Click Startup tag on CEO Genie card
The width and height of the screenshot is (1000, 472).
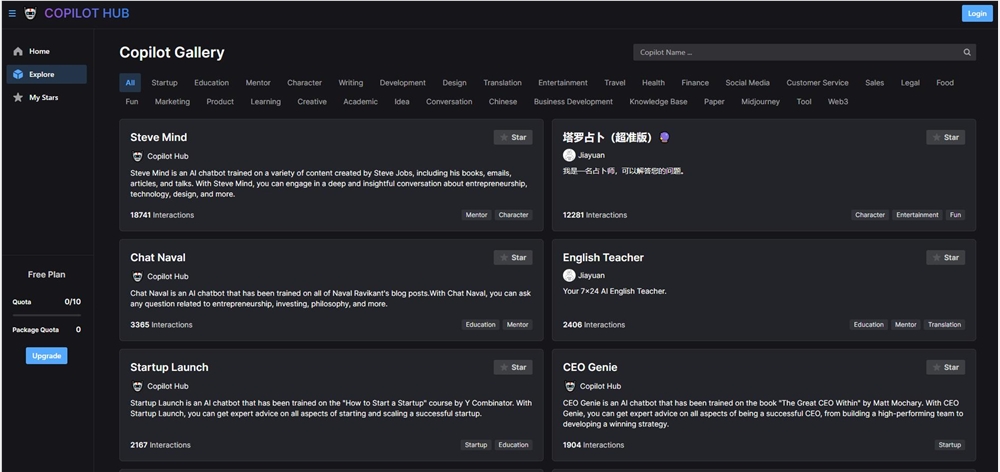pyautogui.click(x=950, y=445)
